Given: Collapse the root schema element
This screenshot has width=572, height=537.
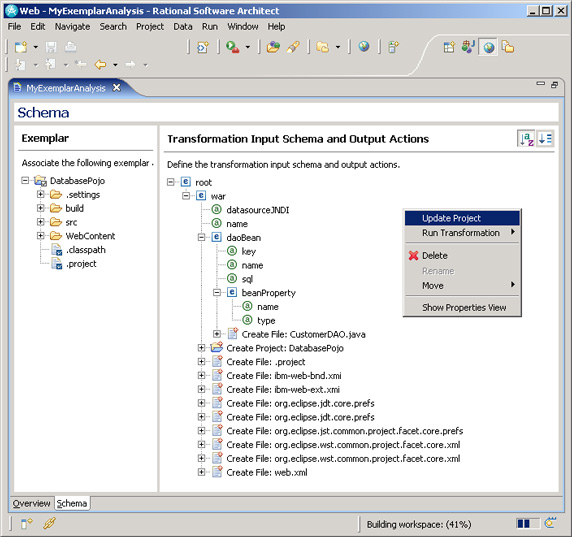Looking at the screenshot, I should pos(171,182).
